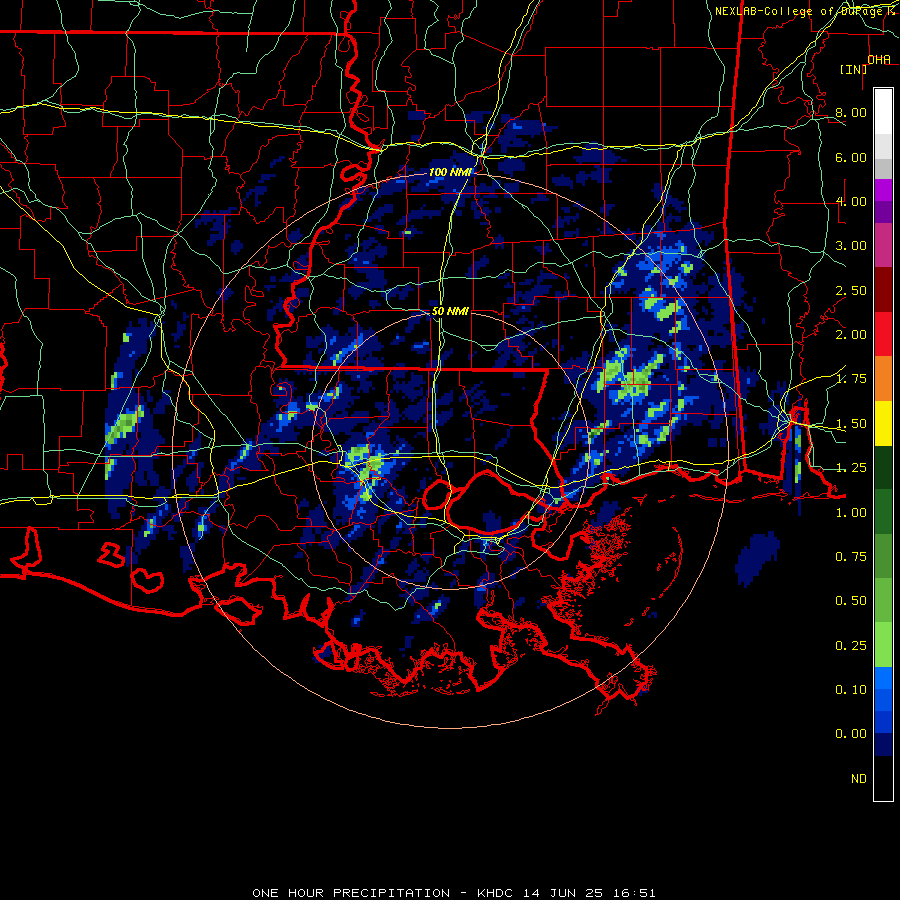Click the 'ND' legend label
Screen dimensions: 900x900
coord(859,779)
